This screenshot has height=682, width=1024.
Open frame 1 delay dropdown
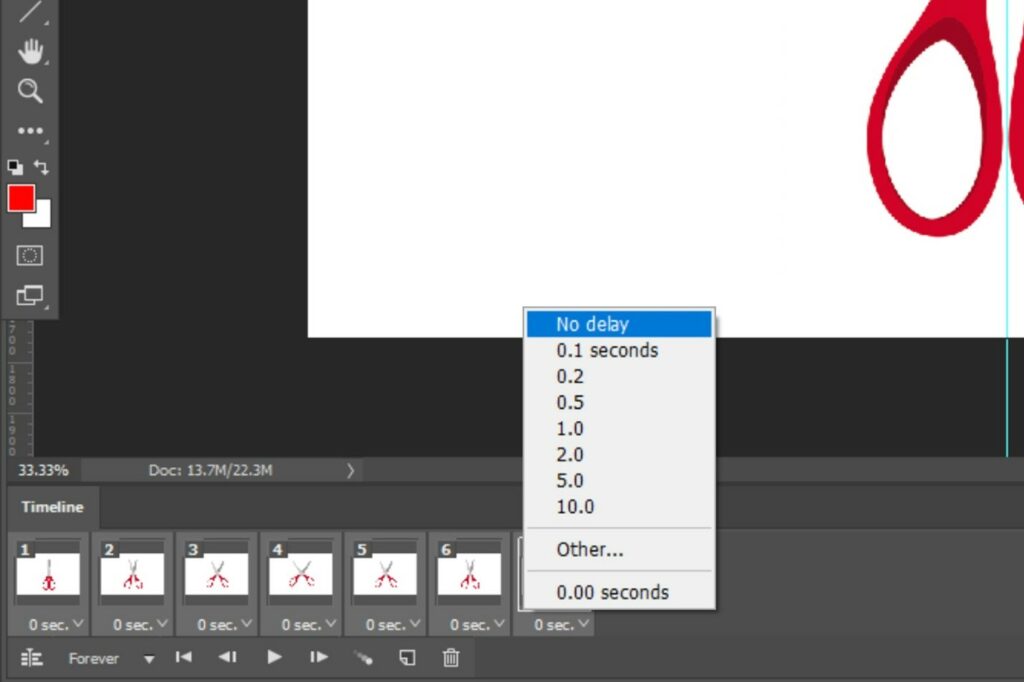pyautogui.click(x=49, y=625)
